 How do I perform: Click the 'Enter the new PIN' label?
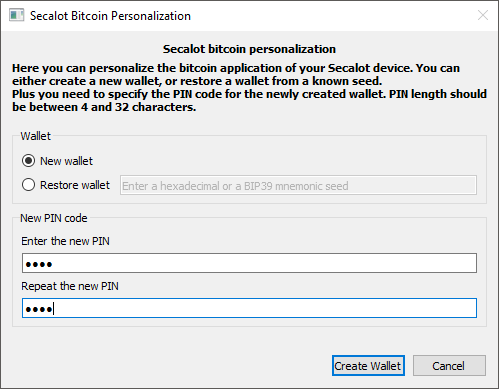[65, 241]
